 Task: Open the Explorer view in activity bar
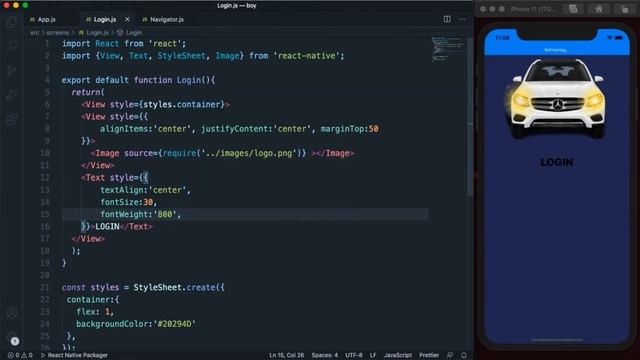[11, 22]
